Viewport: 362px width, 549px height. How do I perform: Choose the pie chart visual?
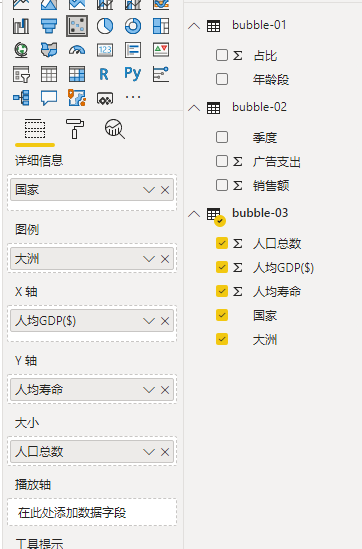(x=105, y=26)
